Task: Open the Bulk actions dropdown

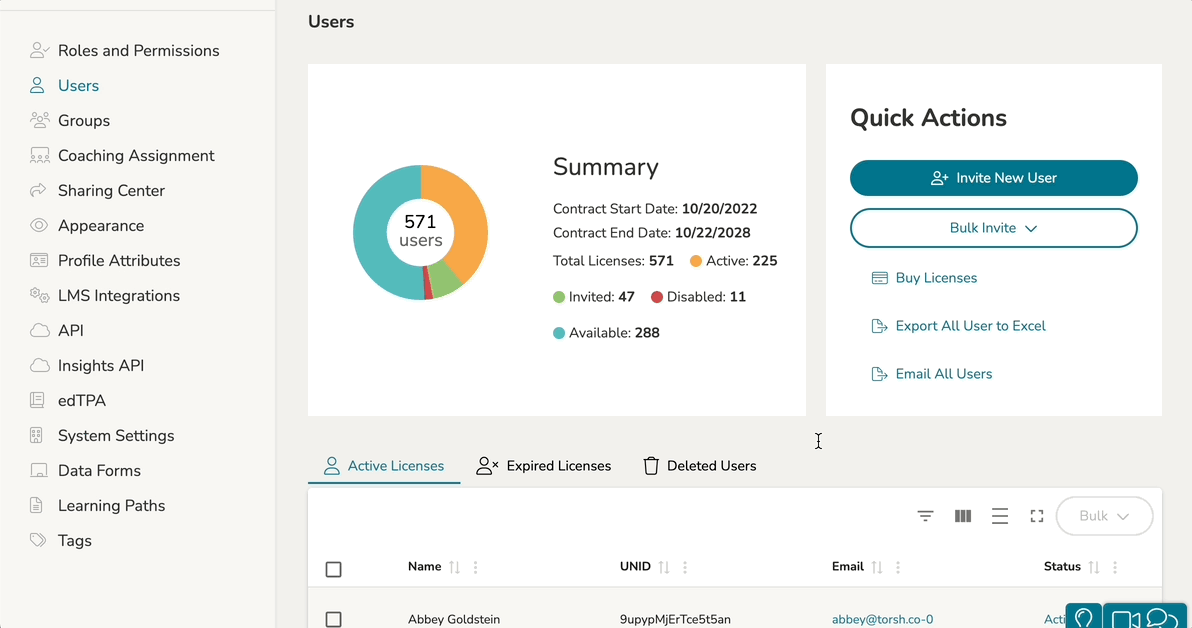Action: (1104, 516)
